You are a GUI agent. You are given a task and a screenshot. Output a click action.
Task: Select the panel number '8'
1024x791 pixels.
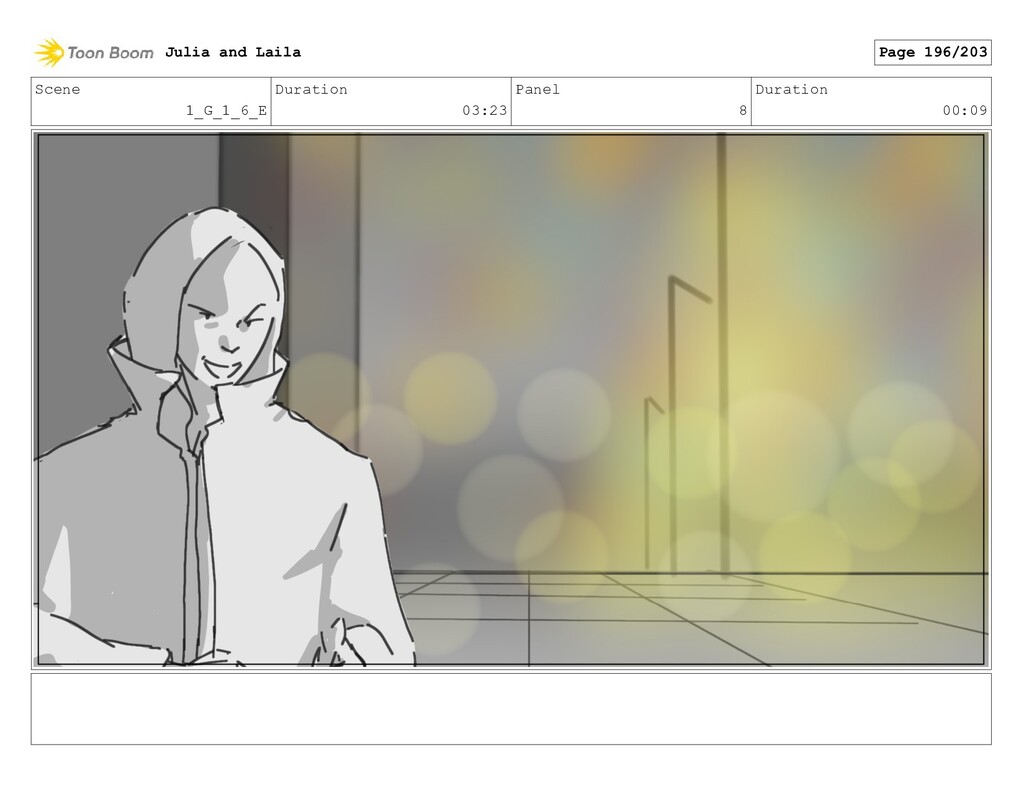point(743,110)
